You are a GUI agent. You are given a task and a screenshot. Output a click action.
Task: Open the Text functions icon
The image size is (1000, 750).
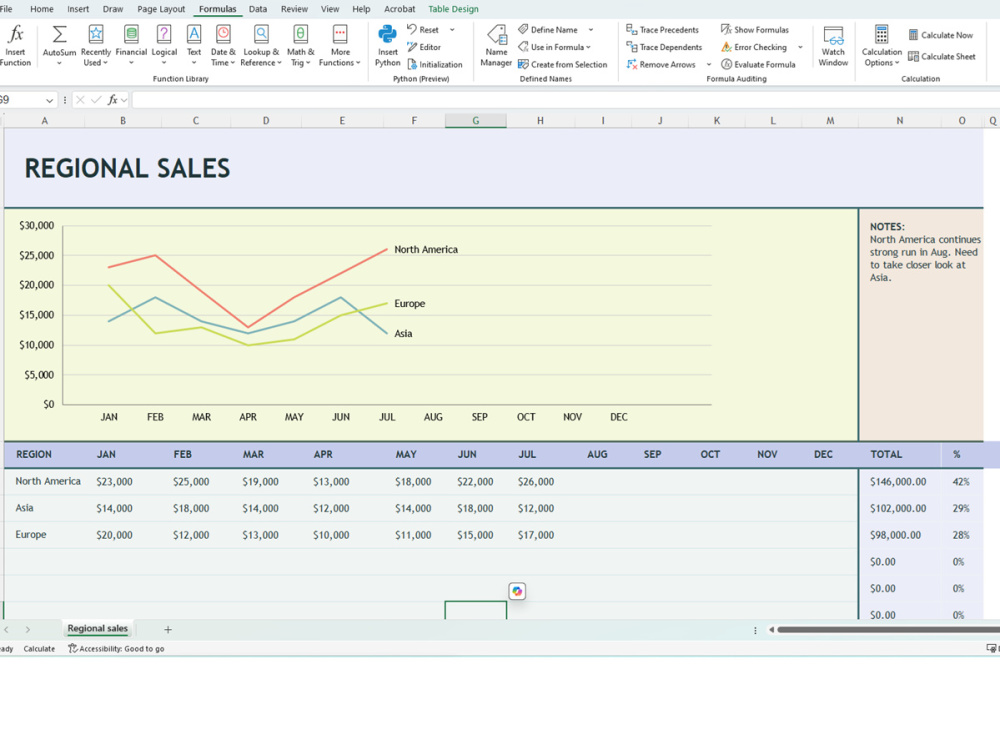(194, 34)
